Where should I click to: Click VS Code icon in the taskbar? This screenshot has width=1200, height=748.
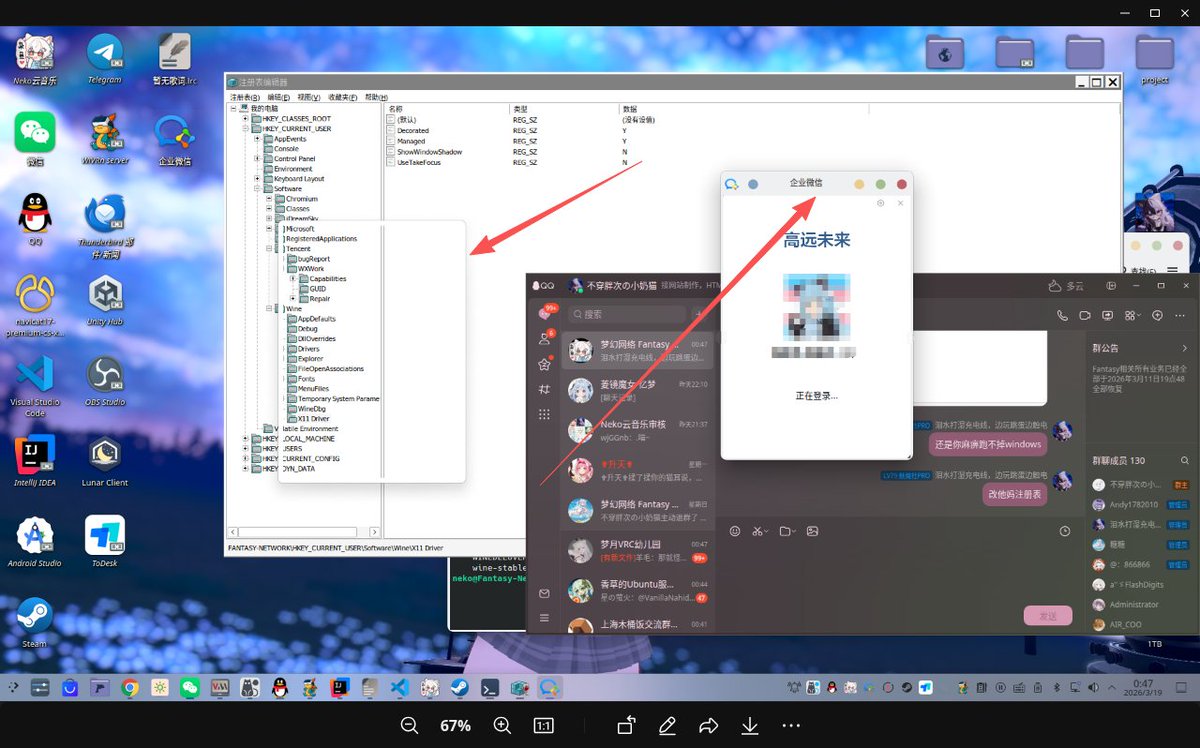(x=399, y=688)
